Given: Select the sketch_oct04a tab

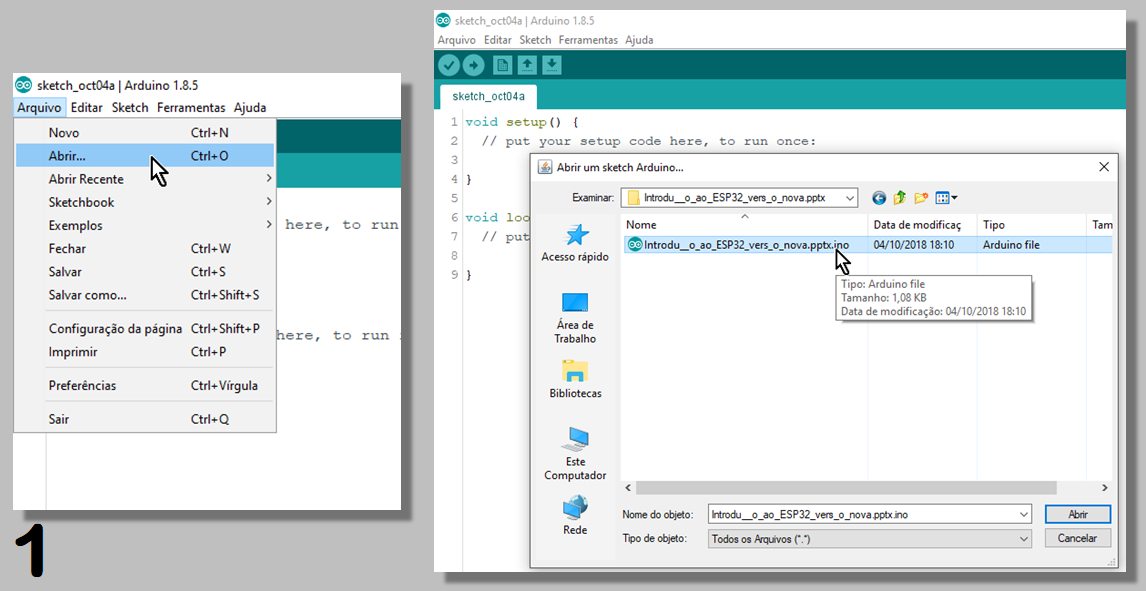Looking at the screenshot, I should 488,96.
